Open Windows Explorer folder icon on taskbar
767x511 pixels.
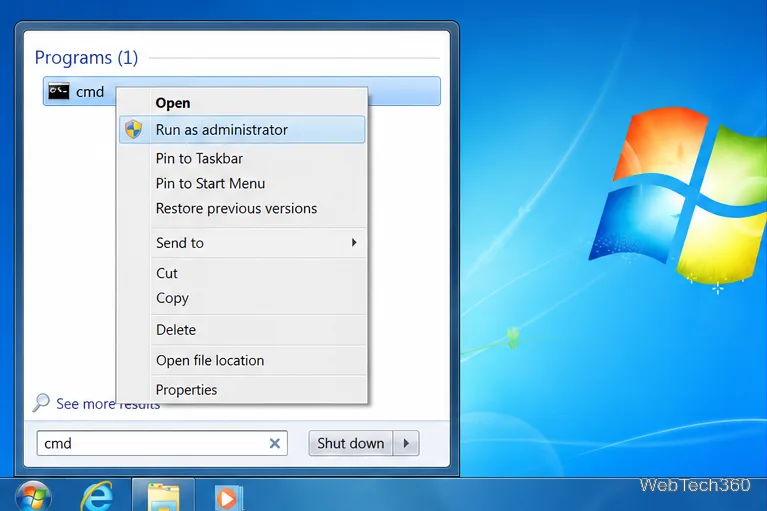click(x=163, y=496)
